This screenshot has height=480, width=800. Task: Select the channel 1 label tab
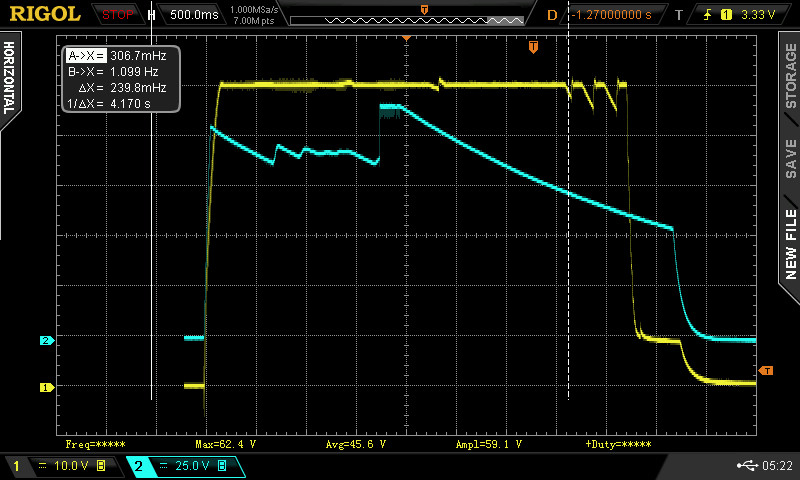click(16, 466)
